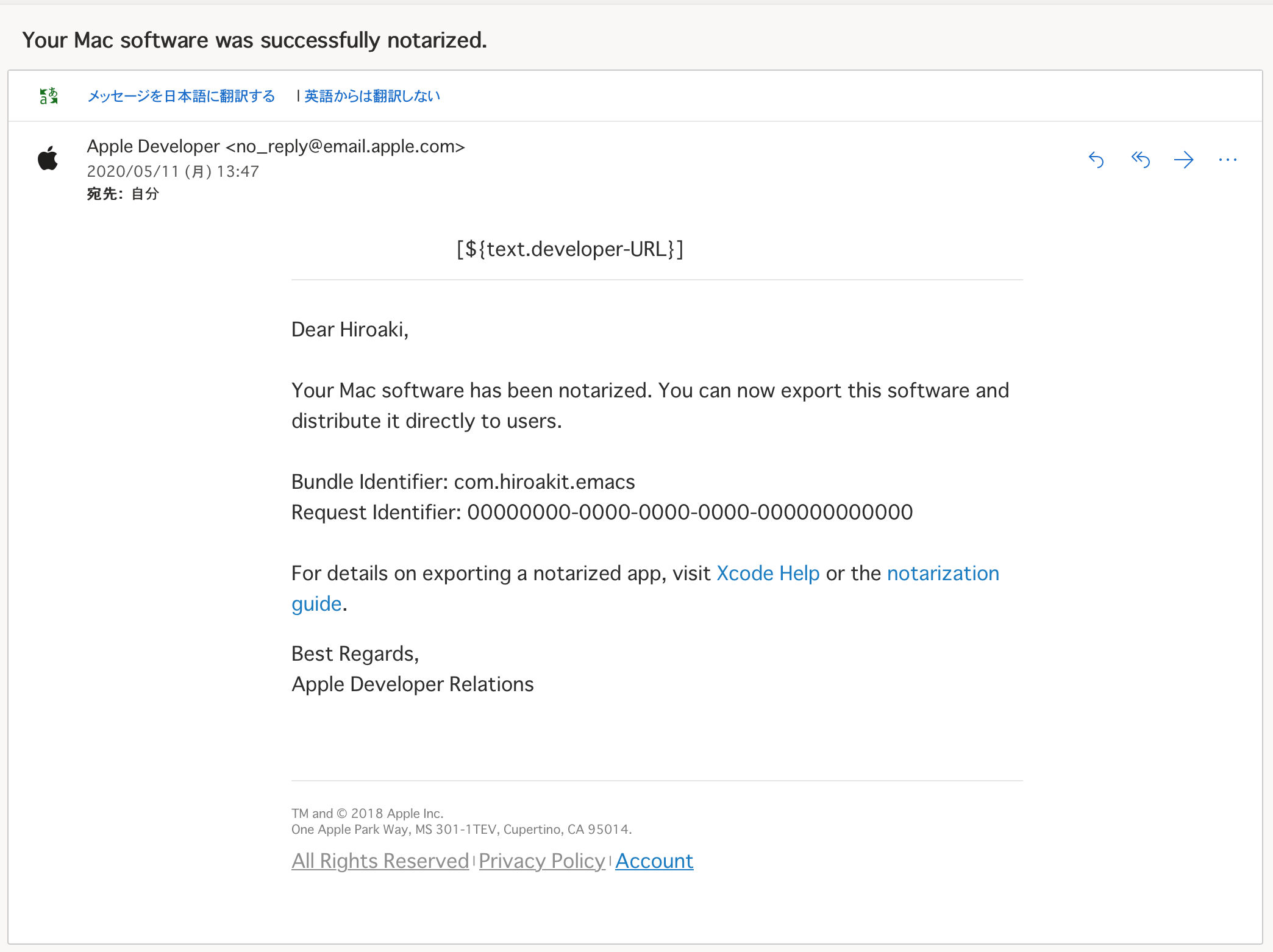
Task: Click the All Rights Reserved link
Action: coord(380,861)
